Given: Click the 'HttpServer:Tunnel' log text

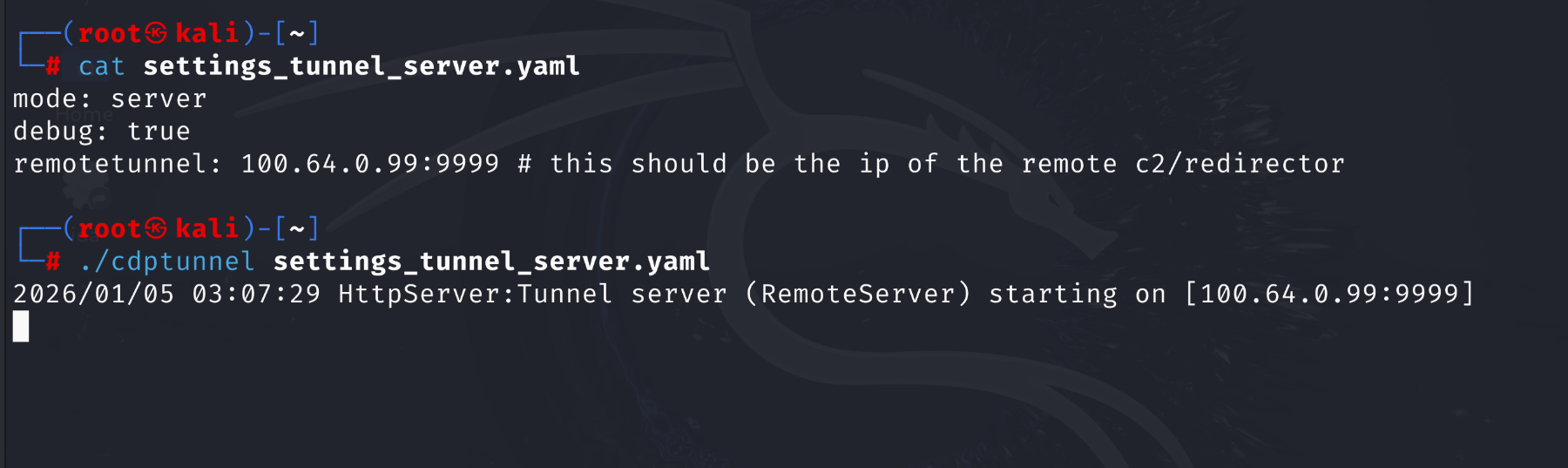Looking at the screenshot, I should tap(475, 294).
